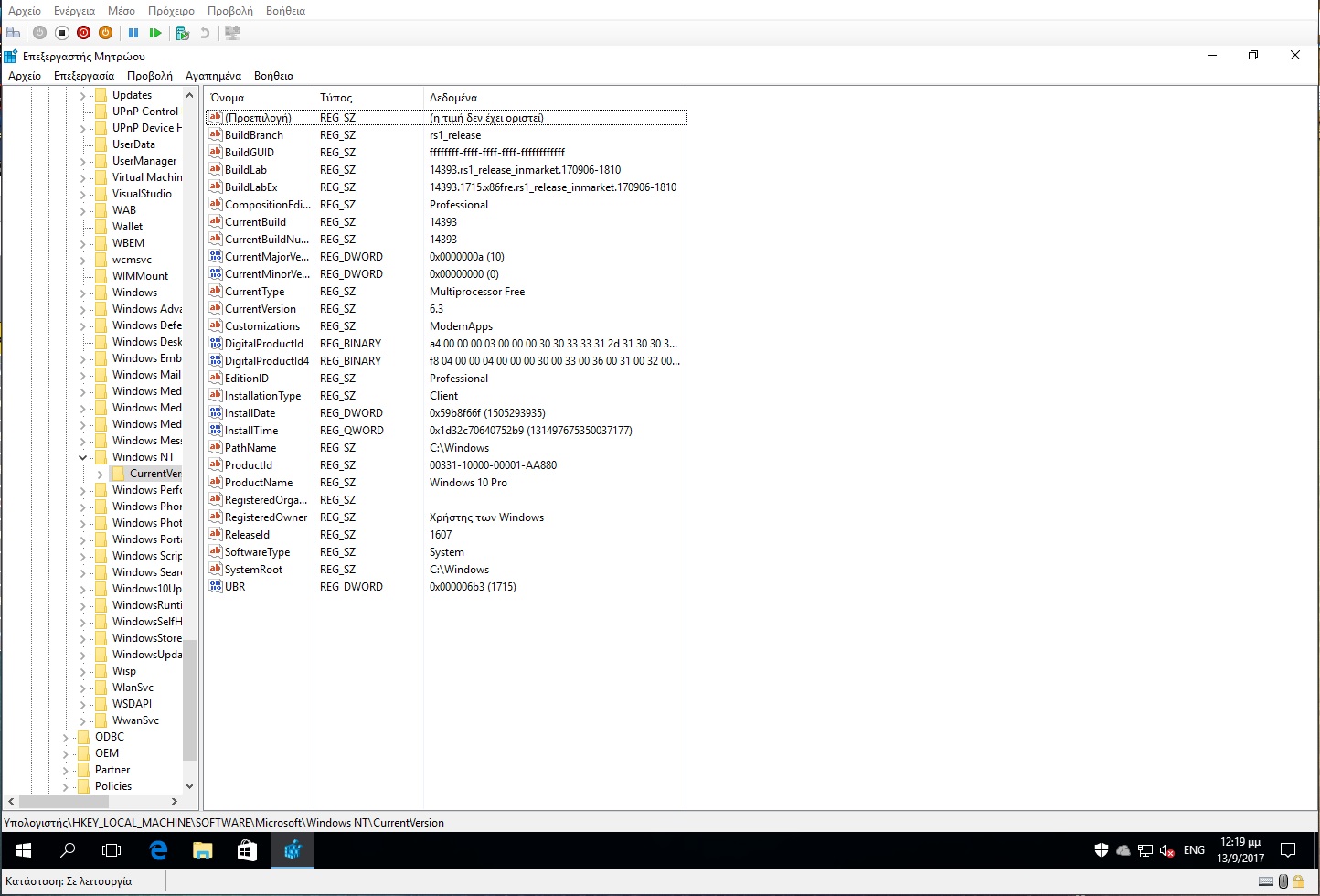The height and width of the screenshot is (896, 1320).
Task: Open the Πρόχειρο menu
Action: 171,11
